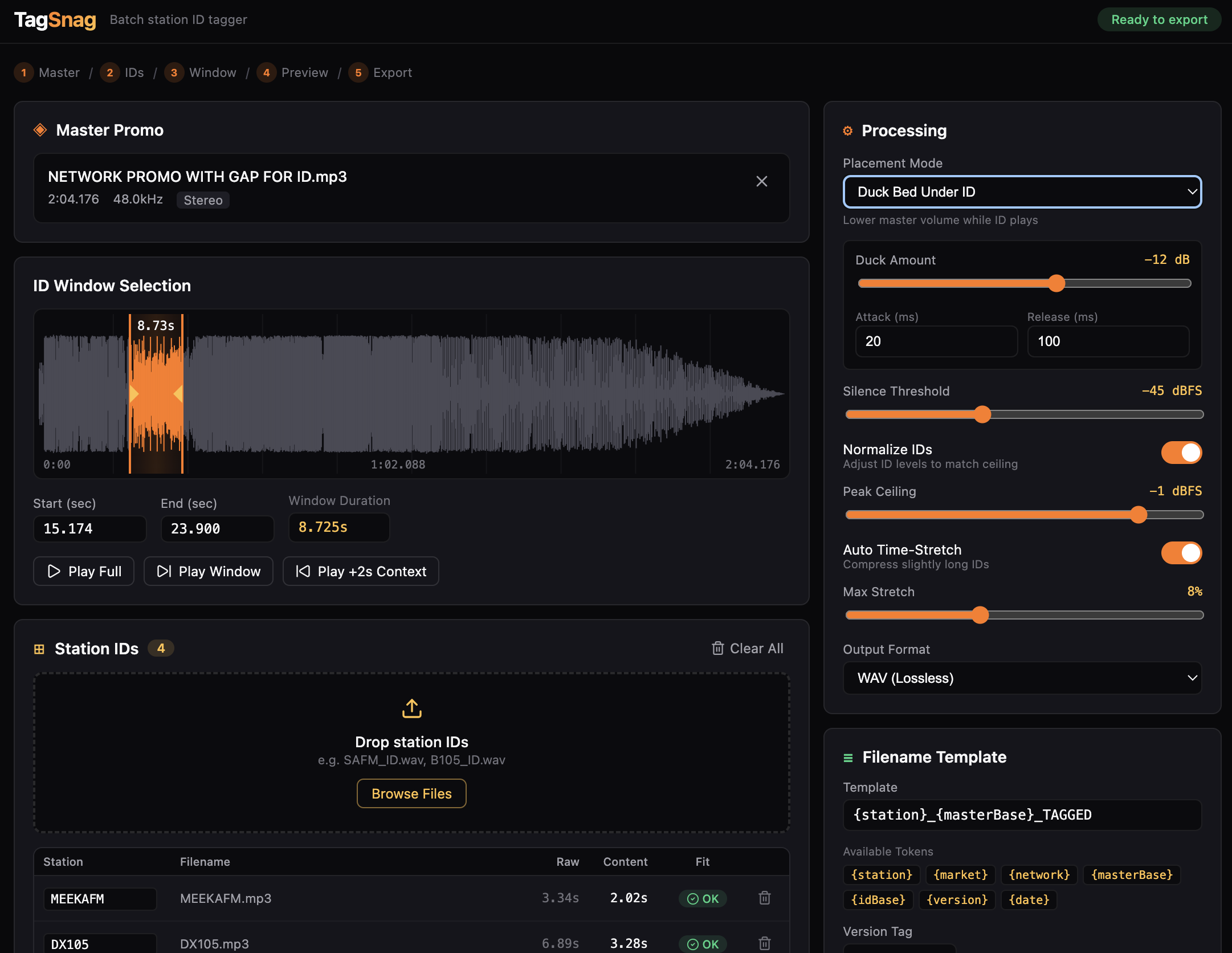The width and height of the screenshot is (1232, 953).
Task: Open the Output Format dropdown
Action: coord(1022,678)
